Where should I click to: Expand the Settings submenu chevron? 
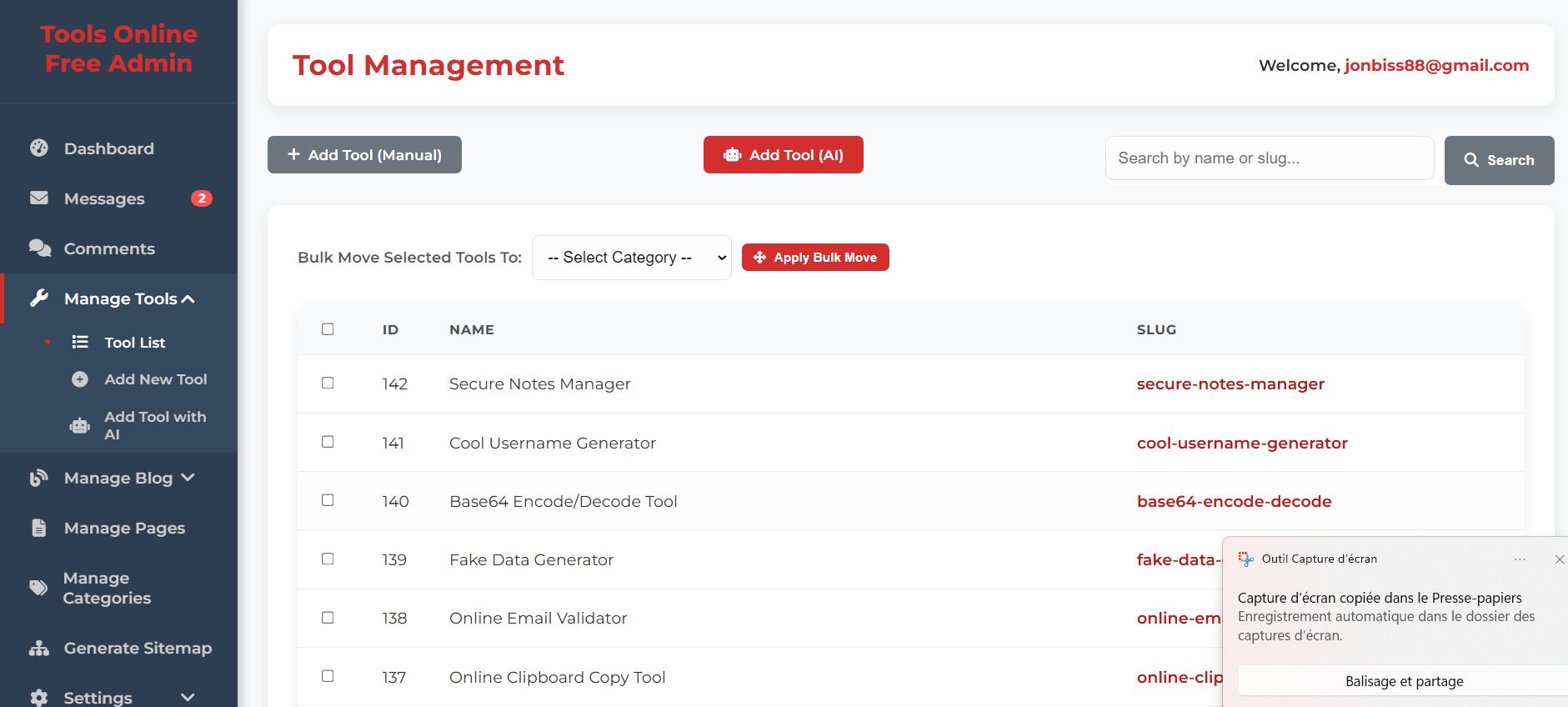(188, 697)
